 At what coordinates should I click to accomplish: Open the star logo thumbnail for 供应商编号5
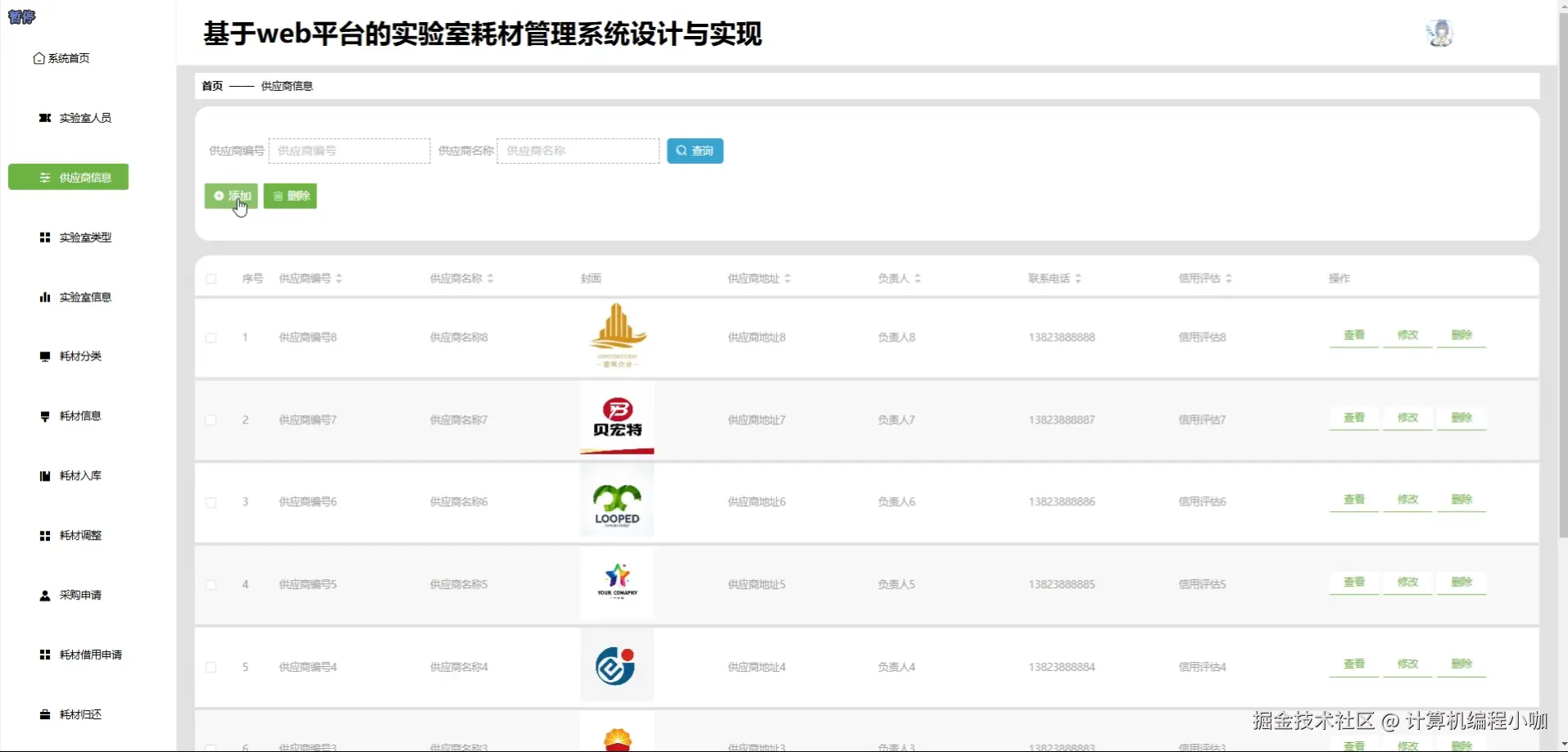[x=617, y=582]
